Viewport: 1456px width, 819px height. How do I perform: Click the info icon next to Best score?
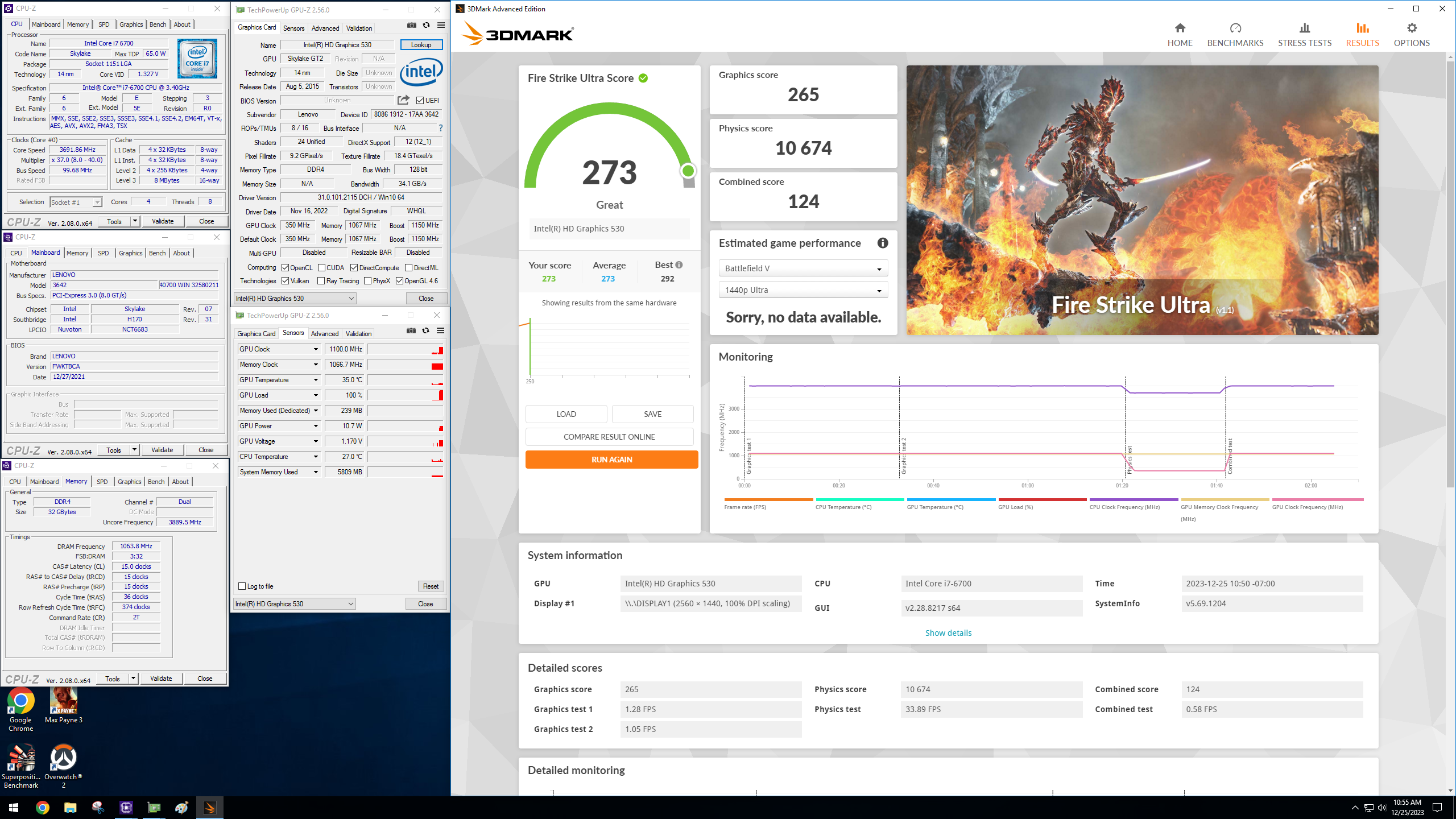[679, 265]
